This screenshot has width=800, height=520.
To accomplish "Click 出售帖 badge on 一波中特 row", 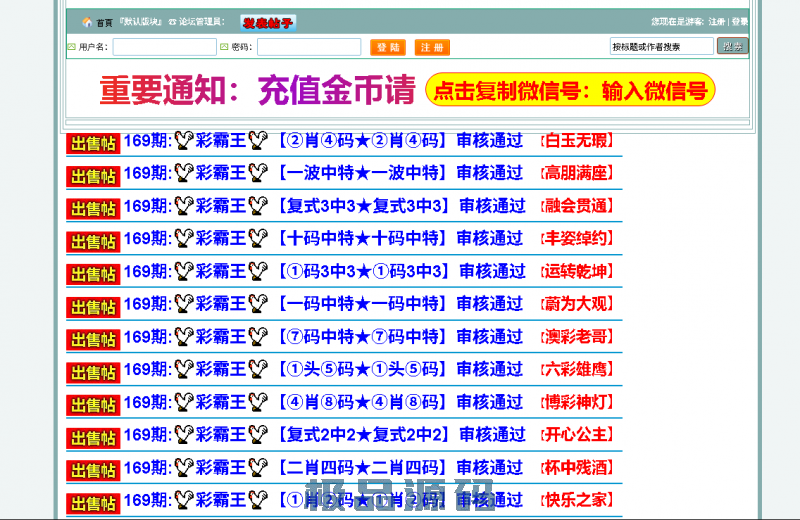I will 93,176.
